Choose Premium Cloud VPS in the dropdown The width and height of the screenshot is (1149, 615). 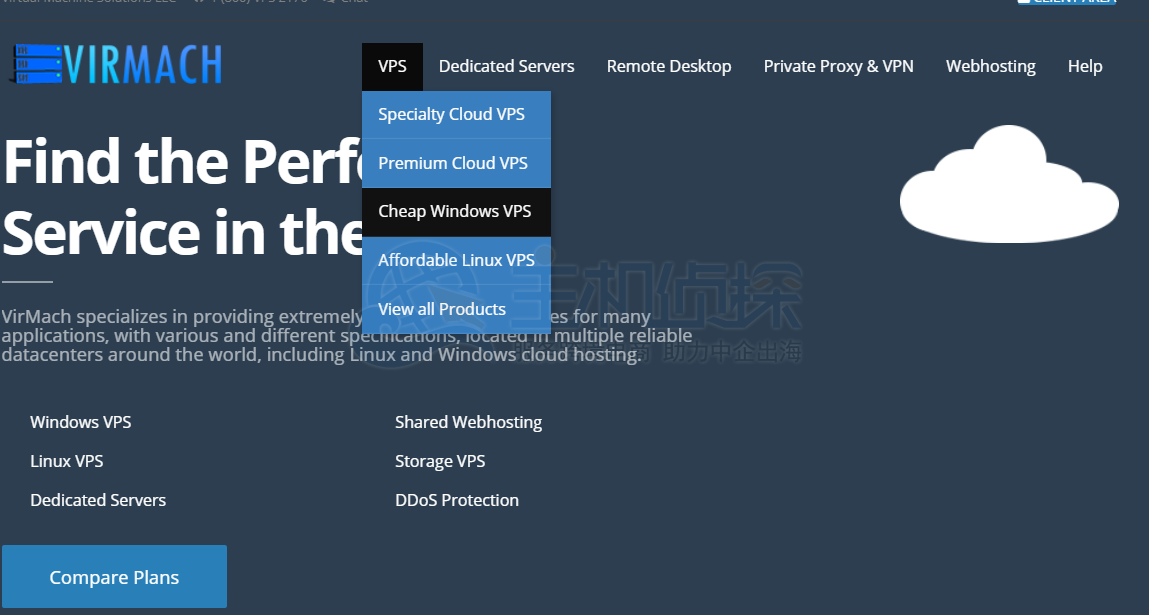[x=453, y=163]
